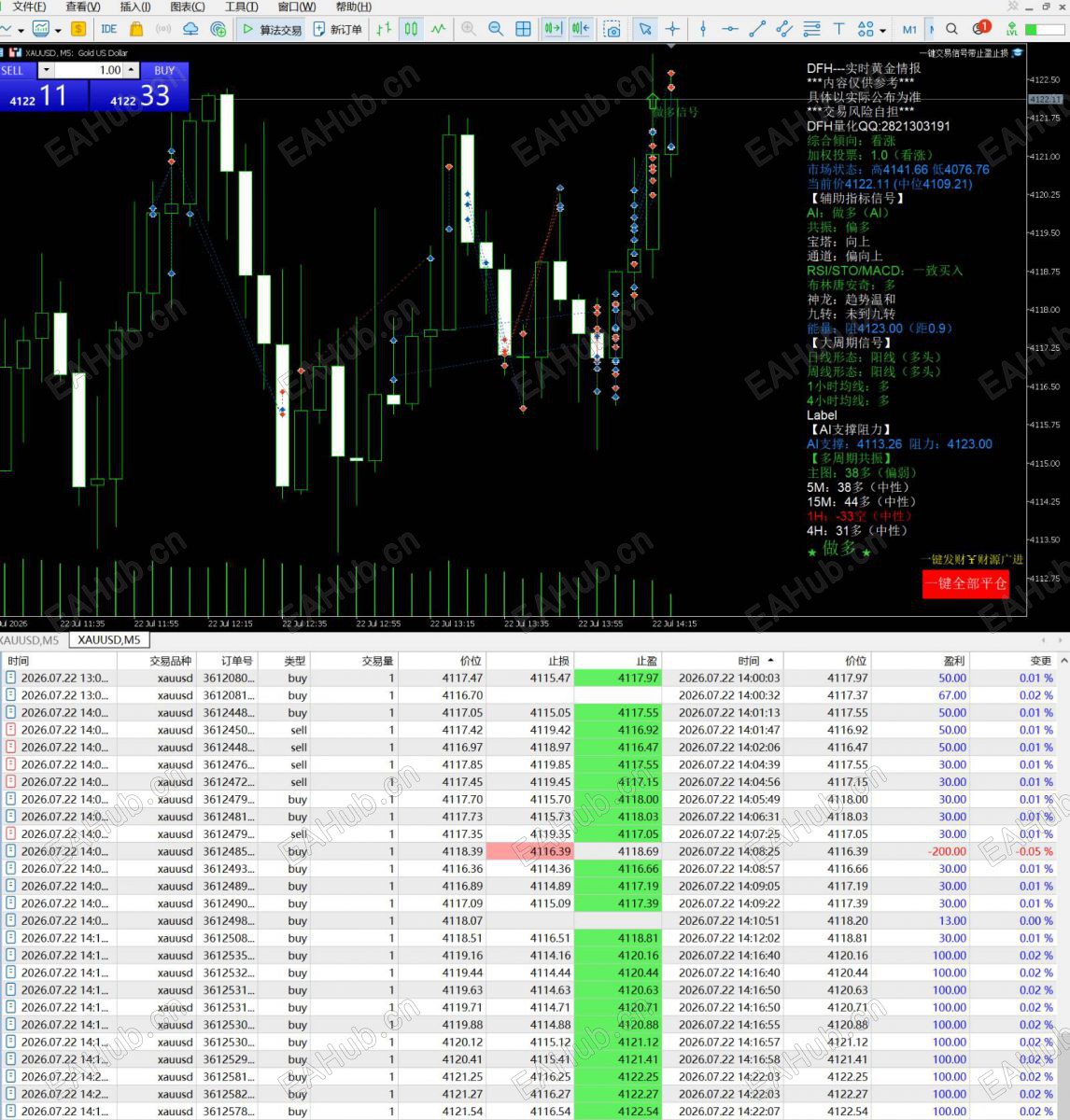Toggle chart auto-scroll button
This screenshot has width=1070, height=1120.
coord(553,29)
